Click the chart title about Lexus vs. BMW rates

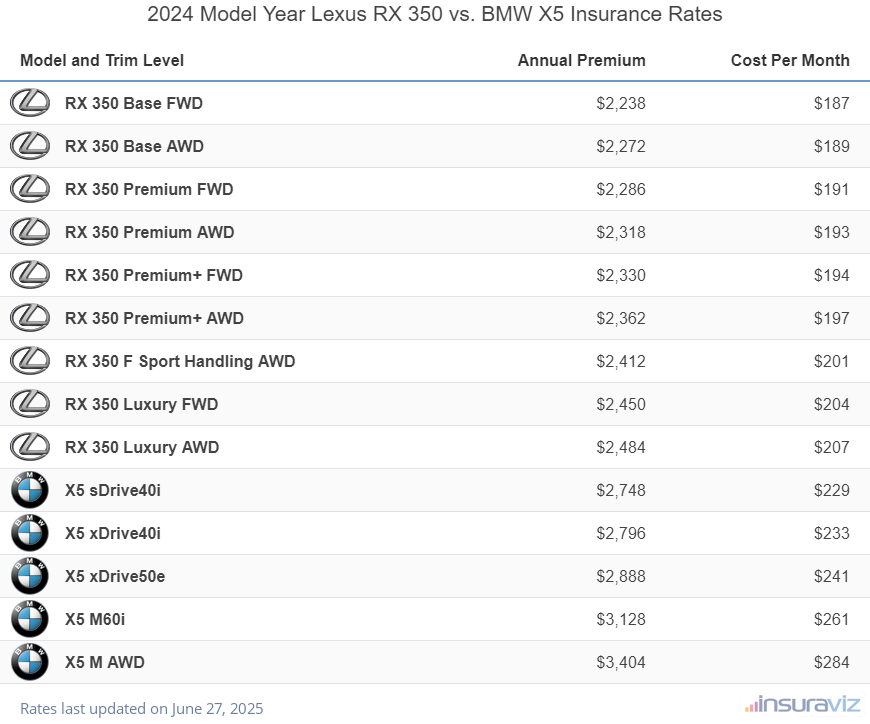pos(434,14)
